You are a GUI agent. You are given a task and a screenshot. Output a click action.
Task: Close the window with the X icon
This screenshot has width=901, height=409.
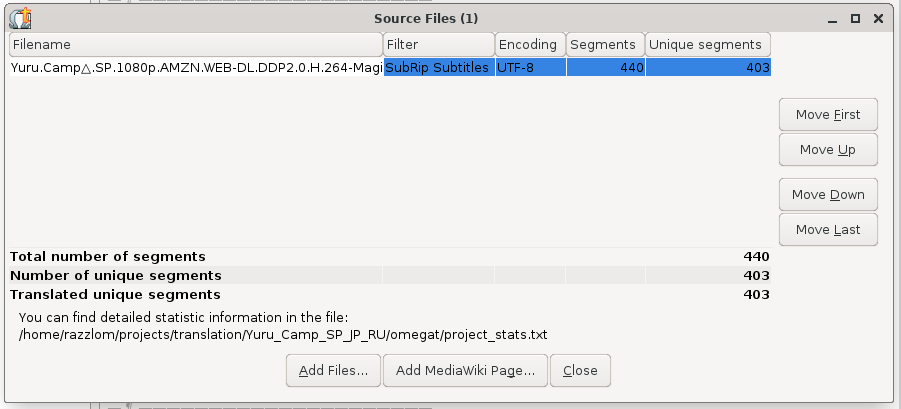(878, 19)
